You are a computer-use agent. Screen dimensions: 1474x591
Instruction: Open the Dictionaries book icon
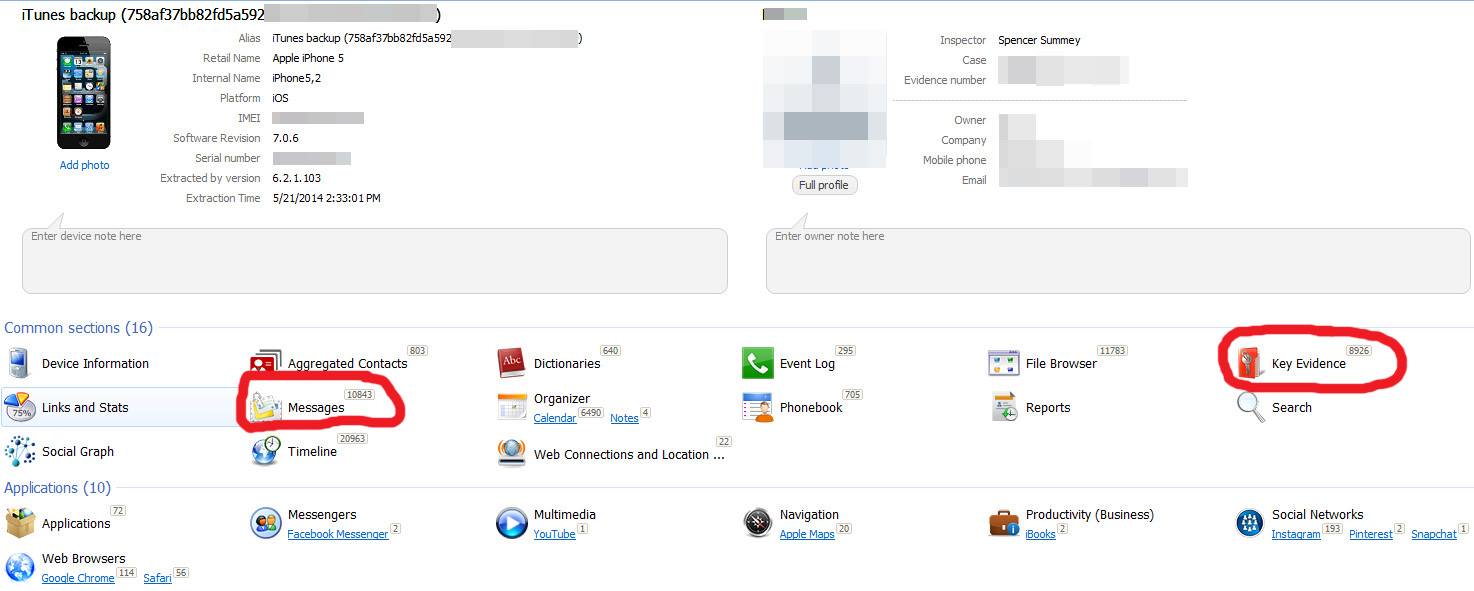pyautogui.click(x=511, y=363)
